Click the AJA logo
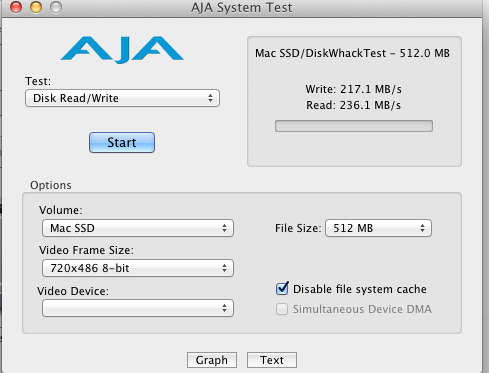 122,50
